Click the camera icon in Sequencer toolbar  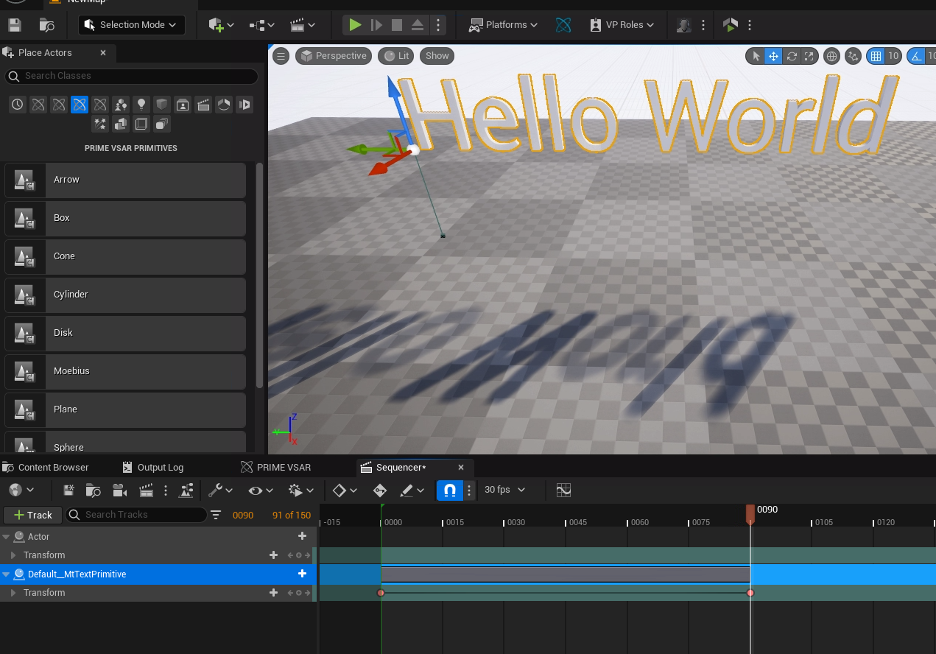[120, 490]
